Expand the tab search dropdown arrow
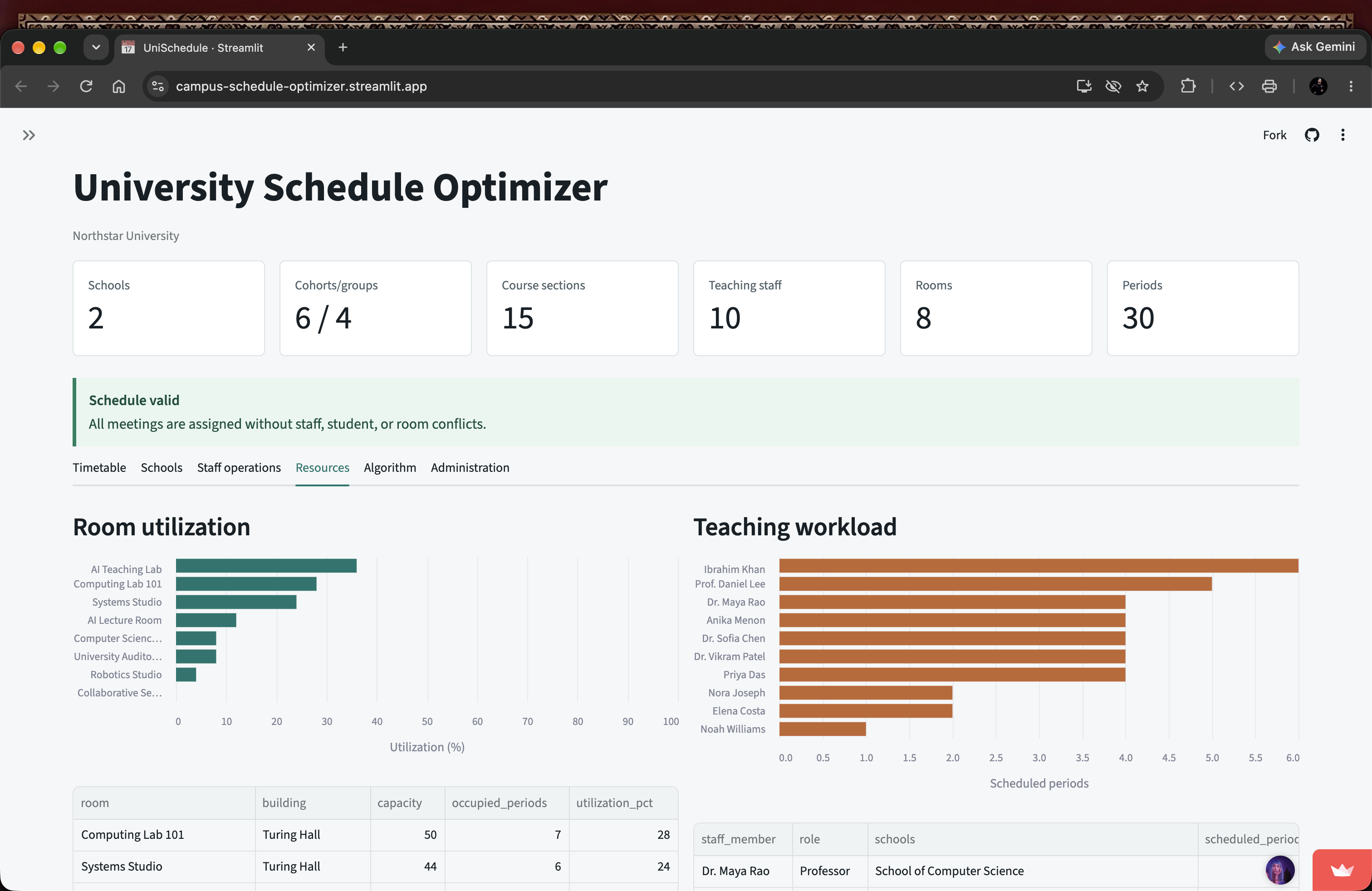1372x891 pixels. pos(96,47)
